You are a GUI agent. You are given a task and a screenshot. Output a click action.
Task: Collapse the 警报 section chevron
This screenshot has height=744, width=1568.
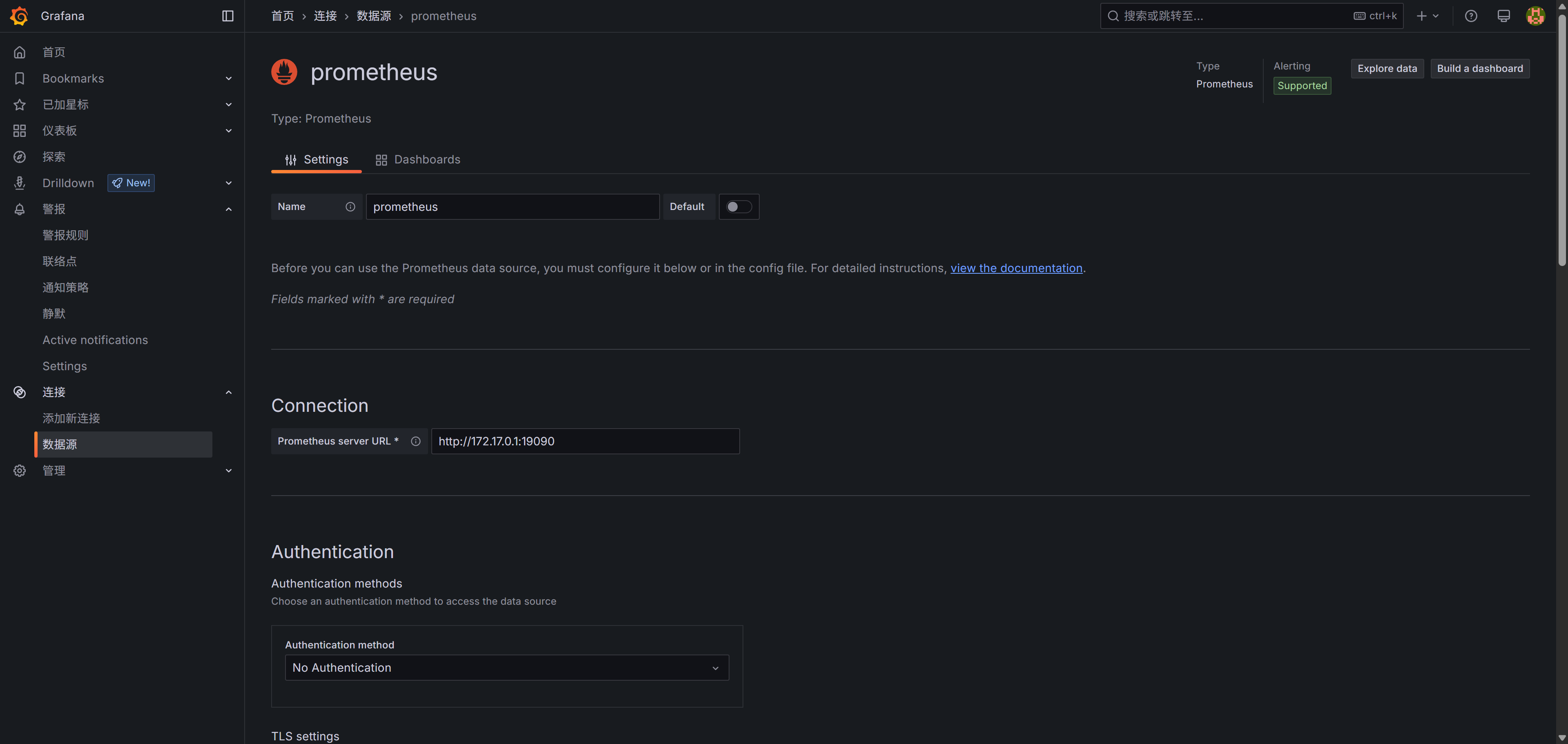[228, 209]
